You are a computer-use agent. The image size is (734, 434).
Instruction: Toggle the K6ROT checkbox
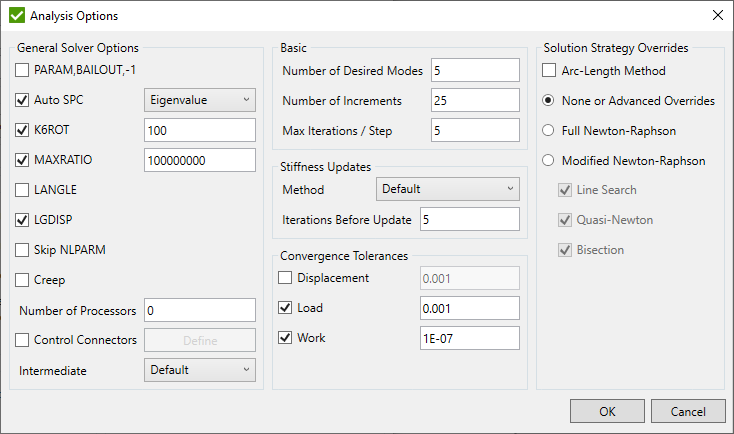pyautogui.click(x=24, y=130)
